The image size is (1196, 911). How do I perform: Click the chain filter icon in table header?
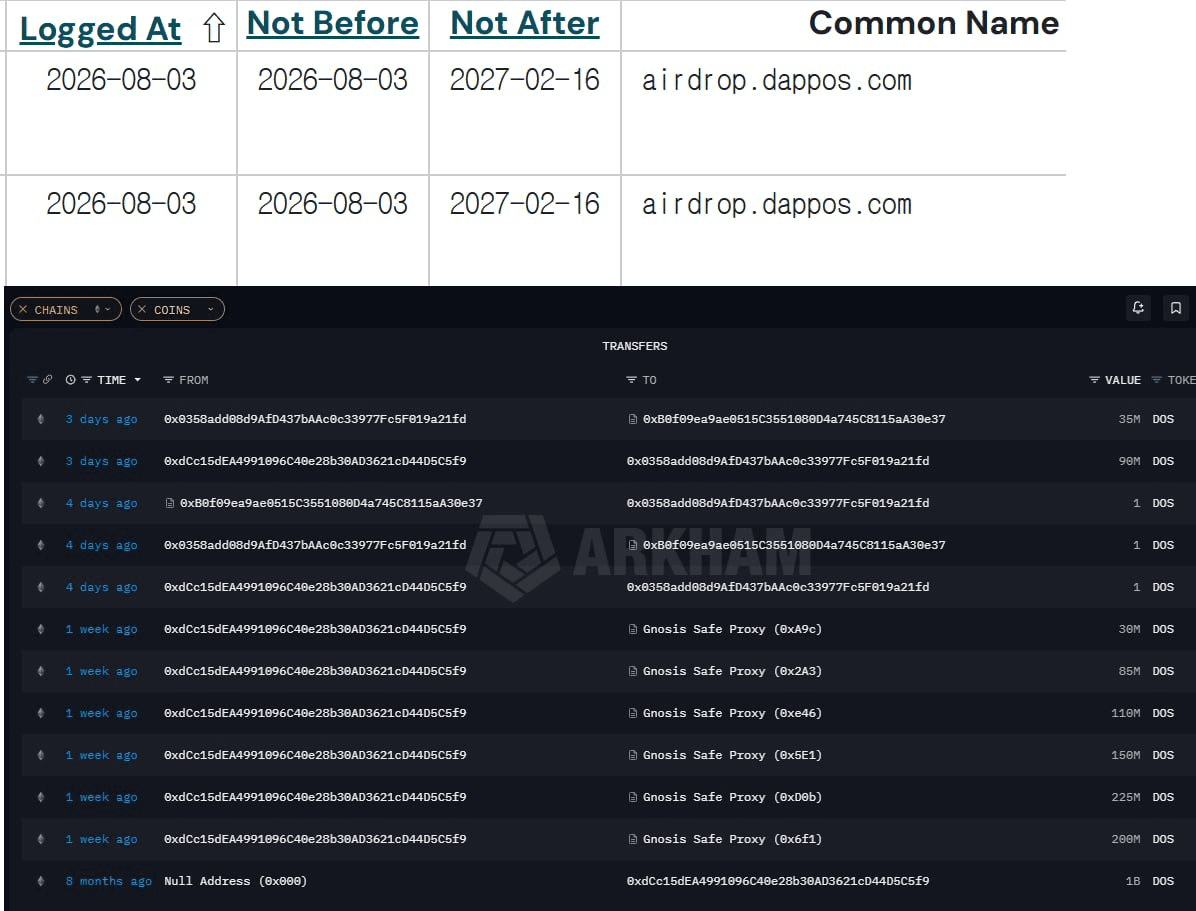[x=32, y=379]
